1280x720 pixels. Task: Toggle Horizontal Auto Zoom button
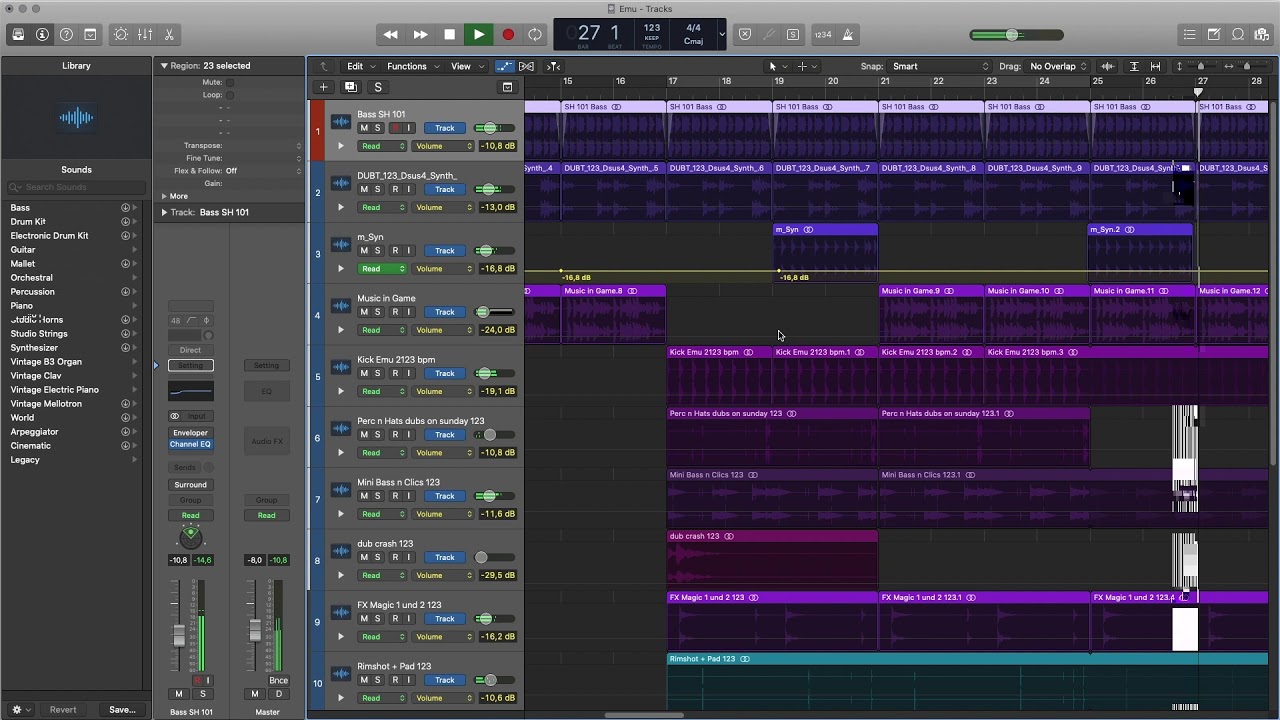[1155, 66]
